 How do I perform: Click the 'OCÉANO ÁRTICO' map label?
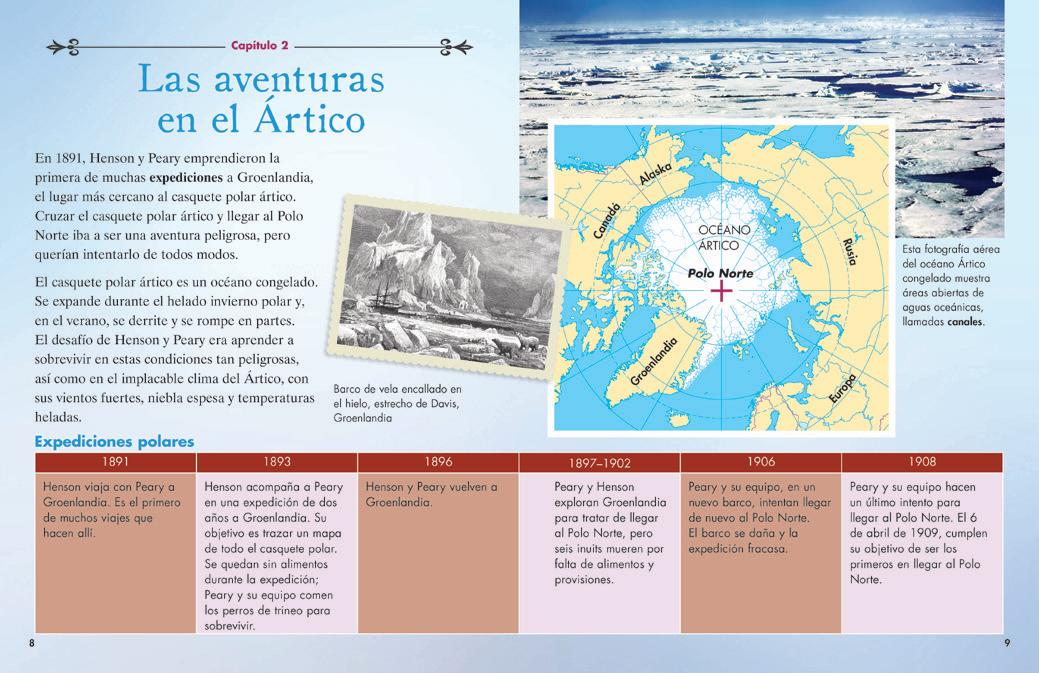point(724,237)
